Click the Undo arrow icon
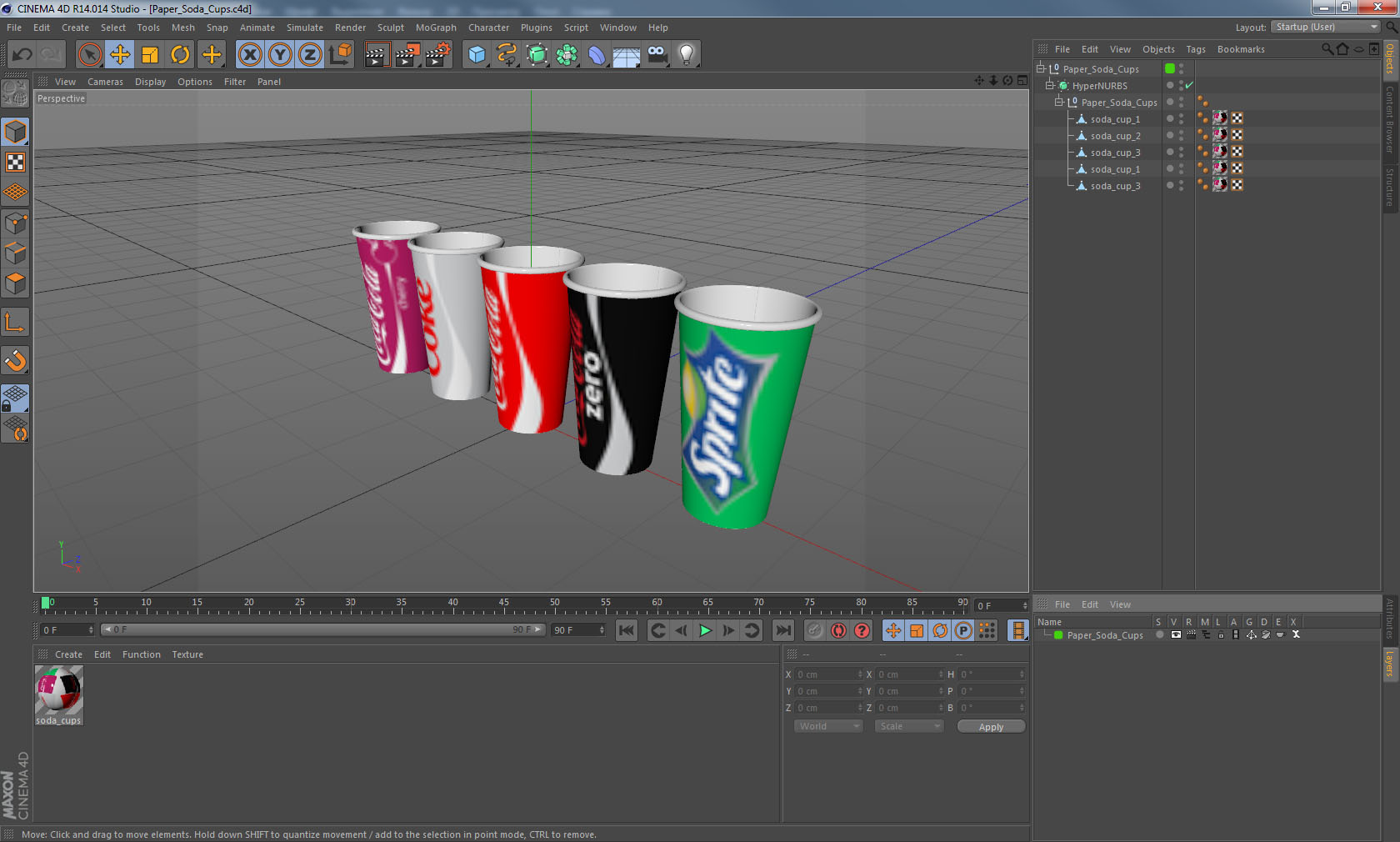Image resolution: width=1400 pixels, height=842 pixels. tap(22, 55)
